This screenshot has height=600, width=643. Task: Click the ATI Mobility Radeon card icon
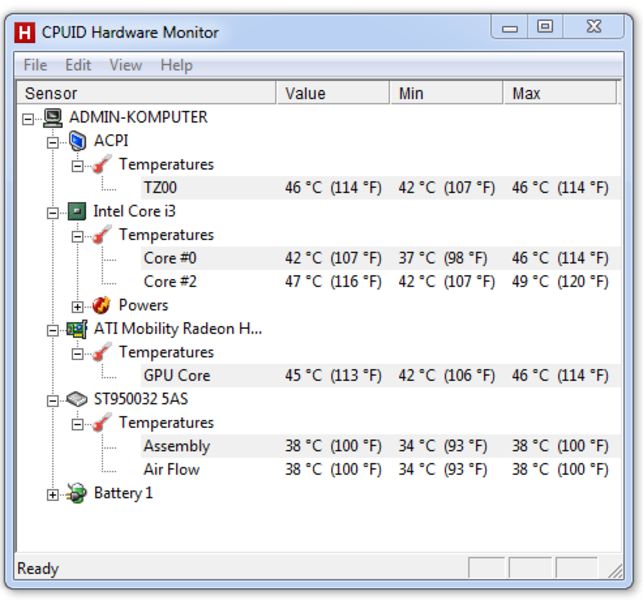77,329
